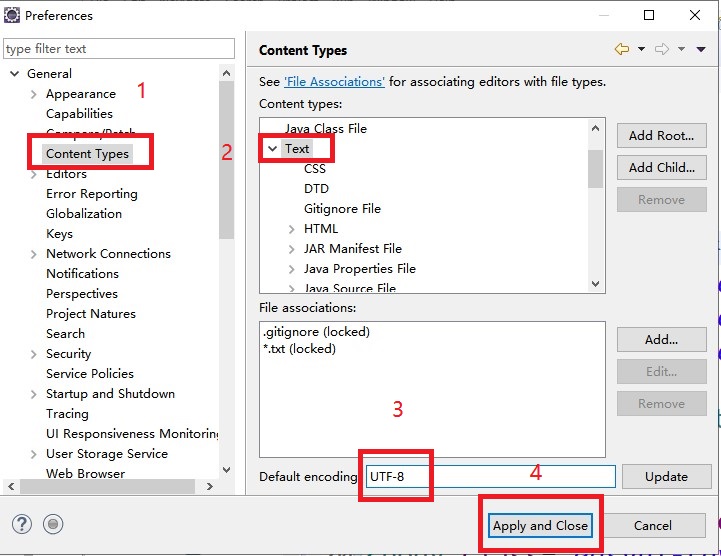The height and width of the screenshot is (556, 721).
Task: Select Perspectives preference page
Action: [82, 294]
